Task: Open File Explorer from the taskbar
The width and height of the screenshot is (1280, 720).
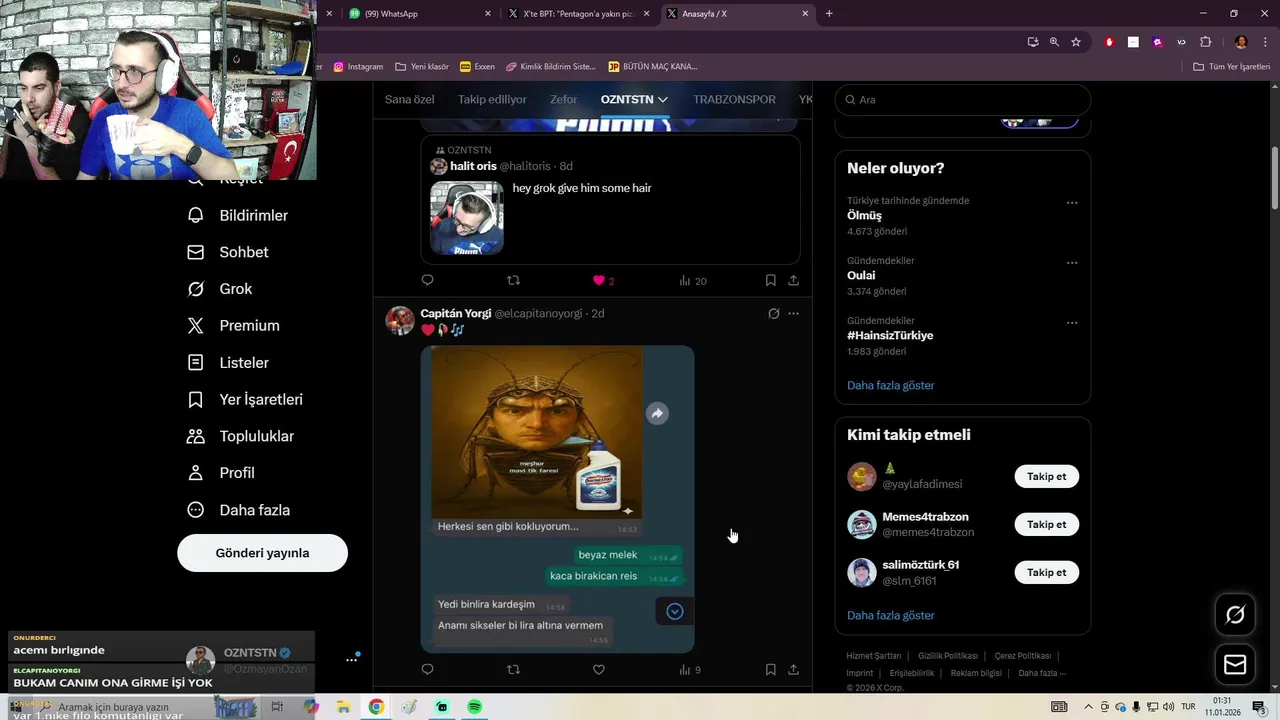Action: 343,707
